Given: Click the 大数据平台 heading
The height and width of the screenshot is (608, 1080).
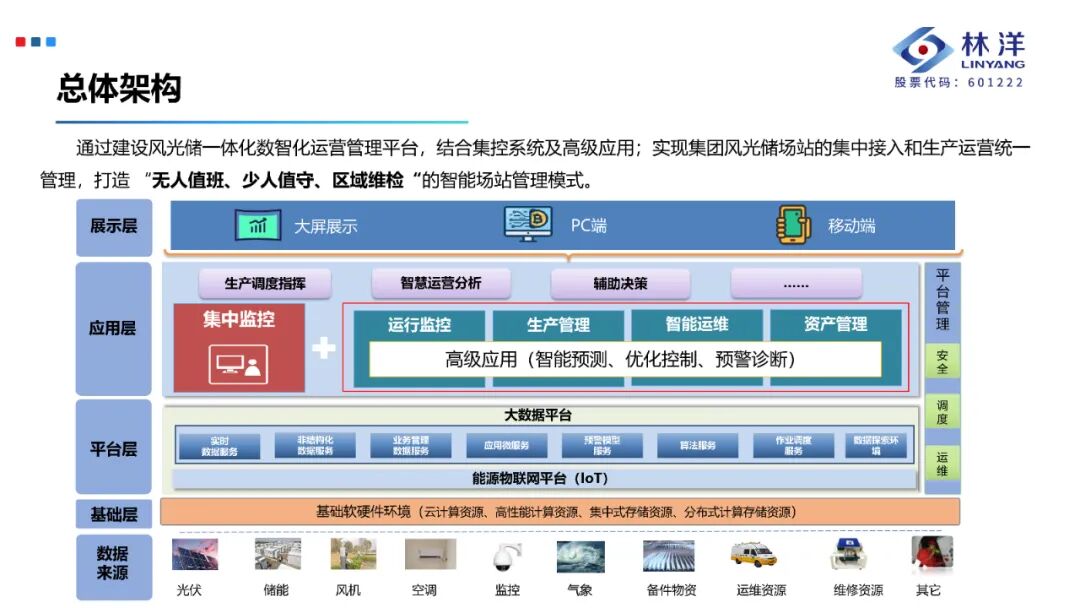Looking at the screenshot, I should pos(538,415).
